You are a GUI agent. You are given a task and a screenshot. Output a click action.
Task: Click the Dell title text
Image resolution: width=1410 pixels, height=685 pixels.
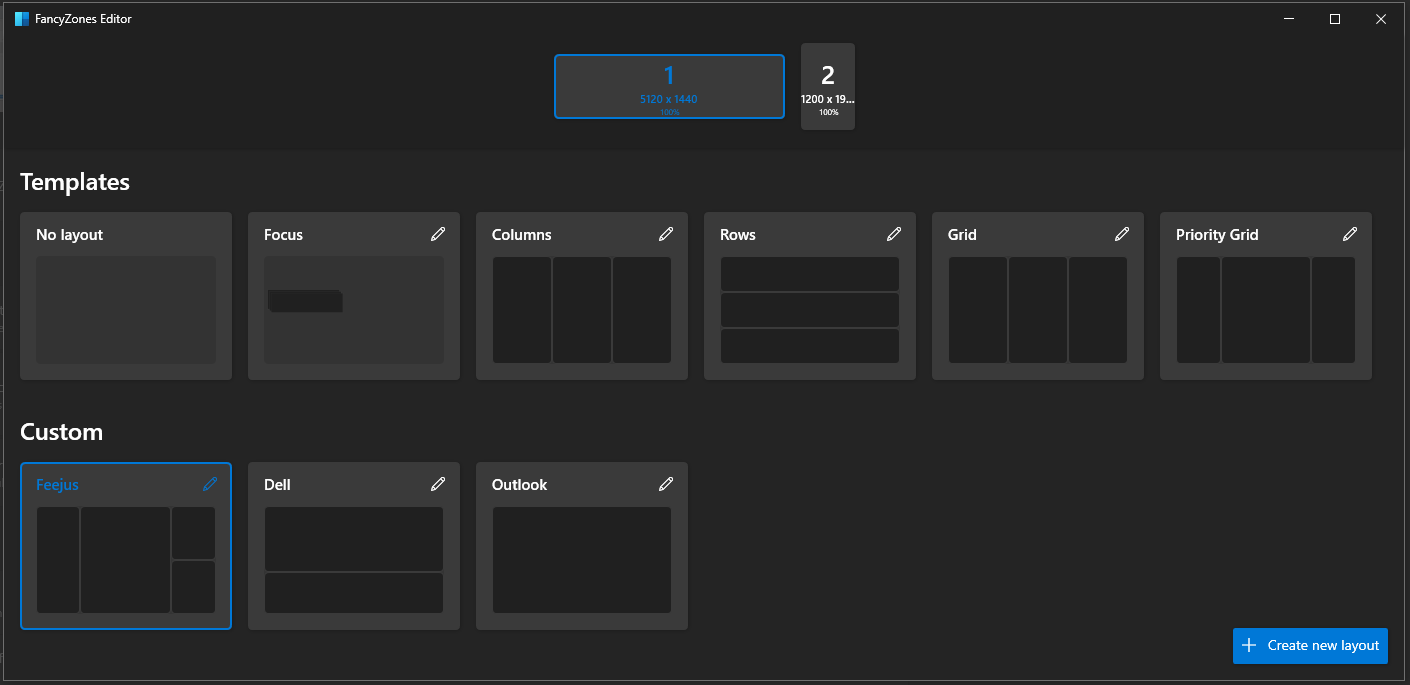pyautogui.click(x=277, y=485)
